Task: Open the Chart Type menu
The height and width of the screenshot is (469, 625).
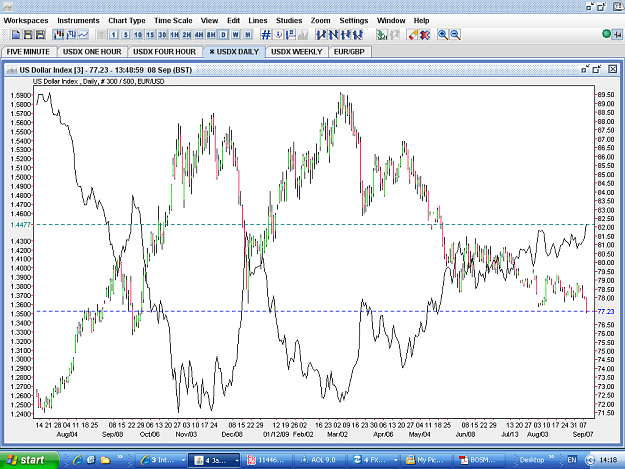Action: coord(127,21)
